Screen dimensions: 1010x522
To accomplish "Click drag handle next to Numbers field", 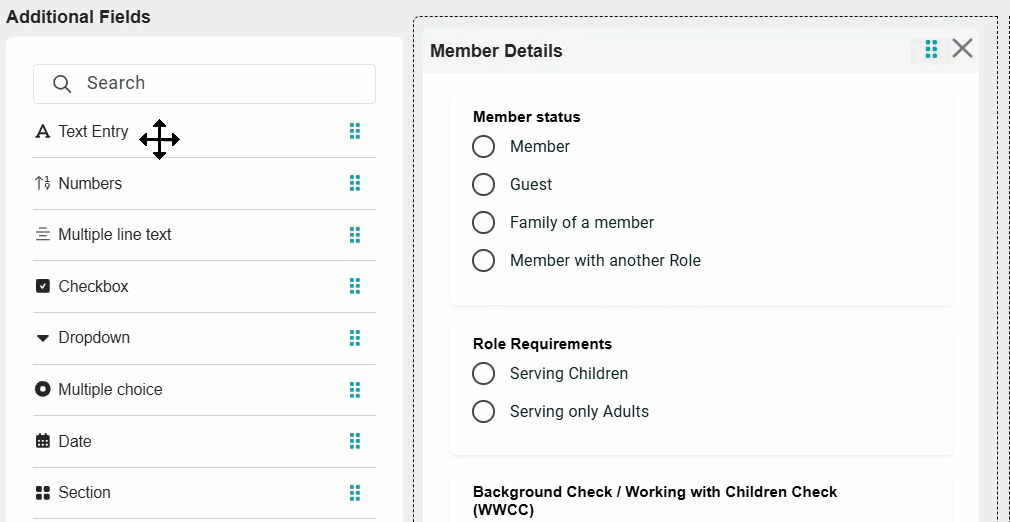I will (x=354, y=183).
